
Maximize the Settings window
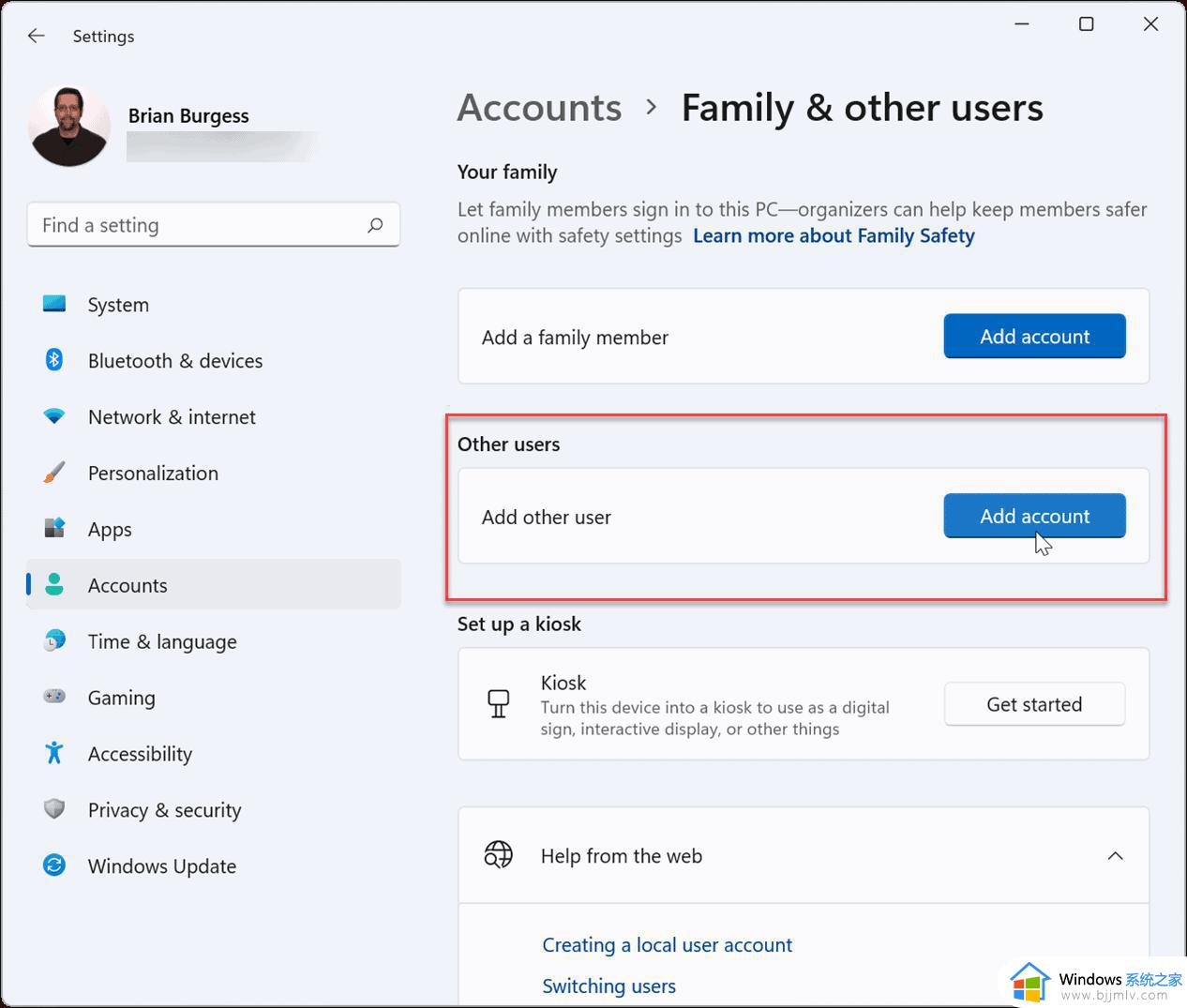(x=1086, y=24)
